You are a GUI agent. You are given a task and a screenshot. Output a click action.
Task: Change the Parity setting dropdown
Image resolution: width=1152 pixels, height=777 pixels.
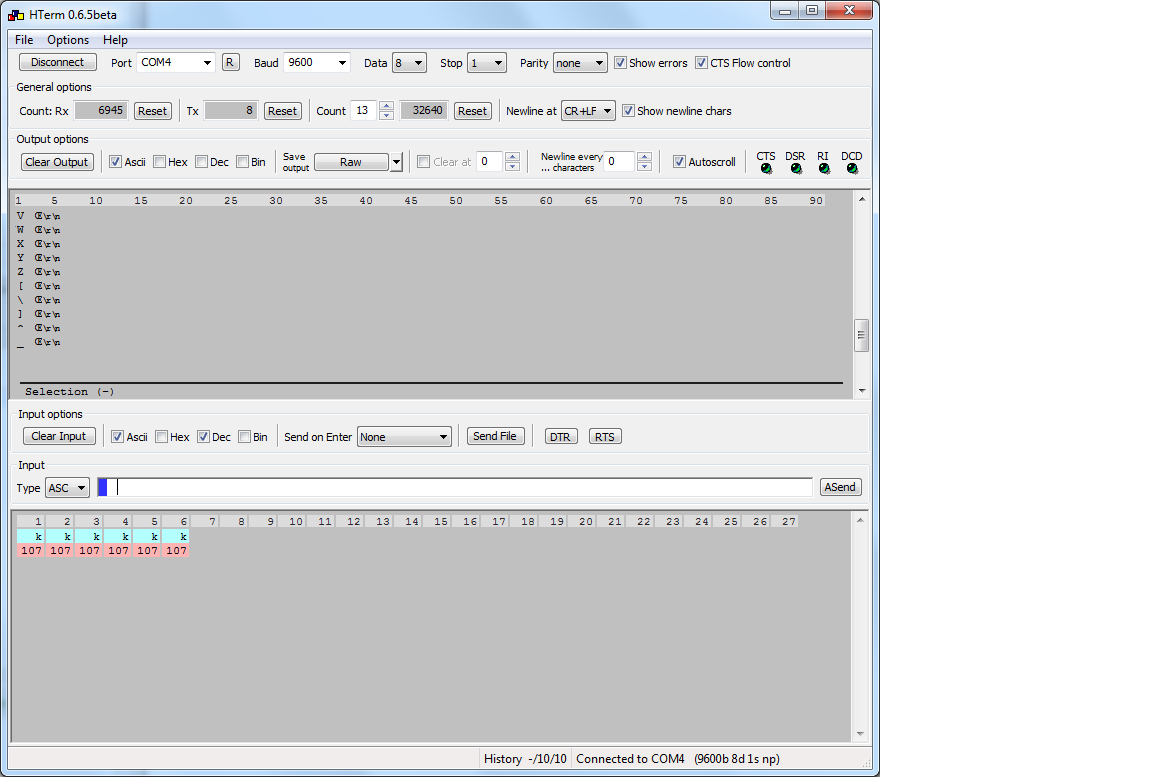pos(580,62)
